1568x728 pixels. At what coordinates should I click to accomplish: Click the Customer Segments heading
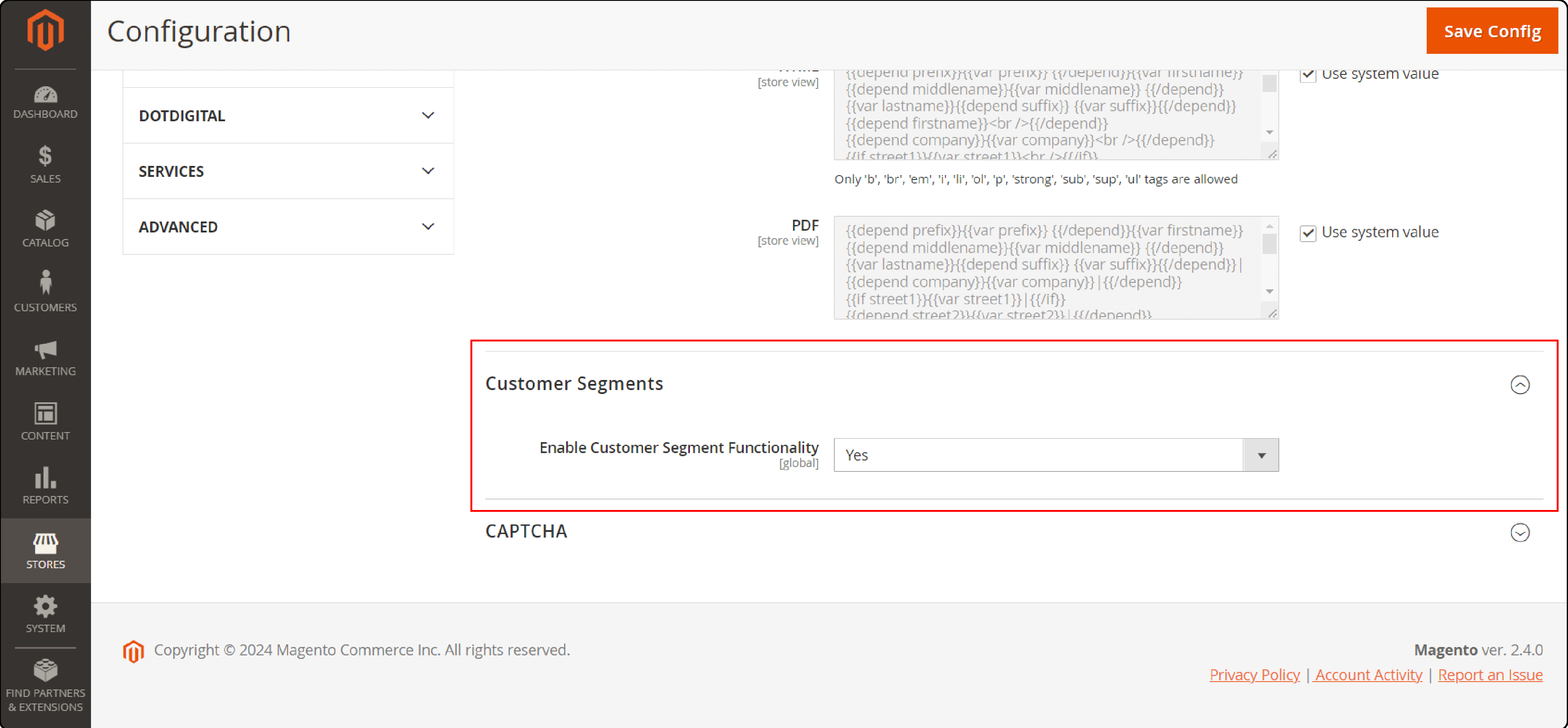tap(574, 384)
